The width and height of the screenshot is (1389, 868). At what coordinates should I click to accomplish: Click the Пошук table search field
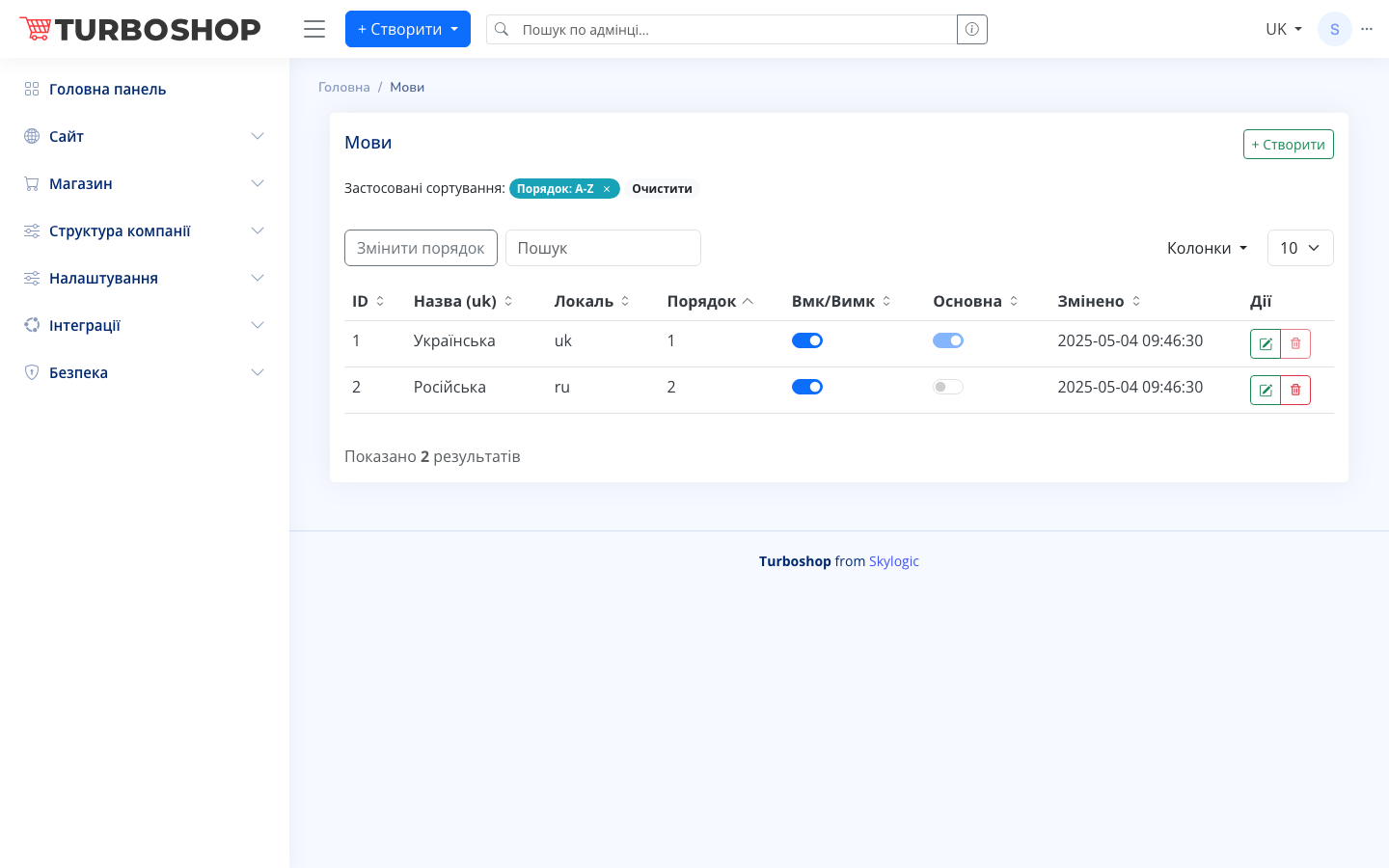point(603,248)
